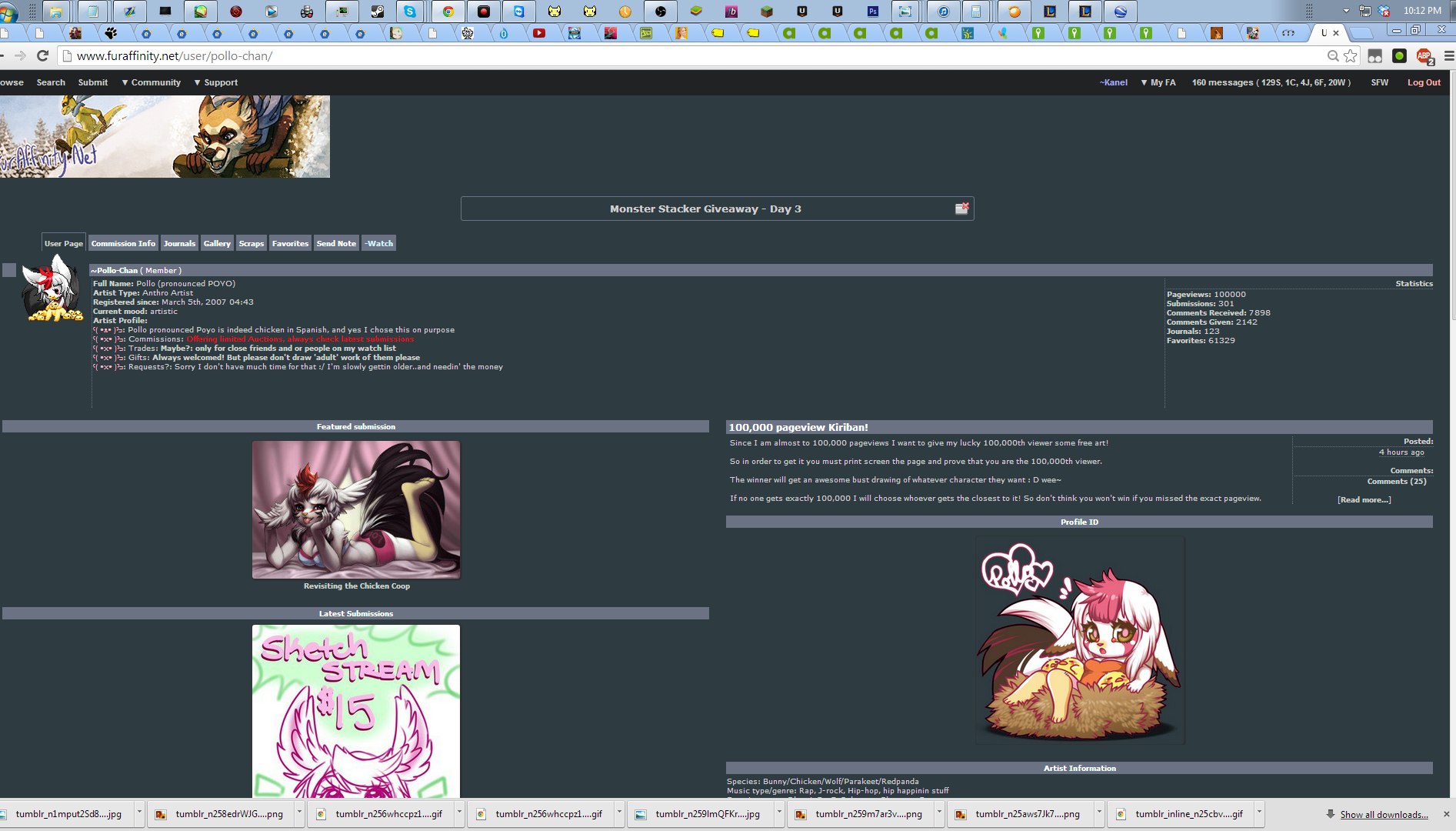
Task: Open Minecraft from the taskbar
Action: click(766, 12)
